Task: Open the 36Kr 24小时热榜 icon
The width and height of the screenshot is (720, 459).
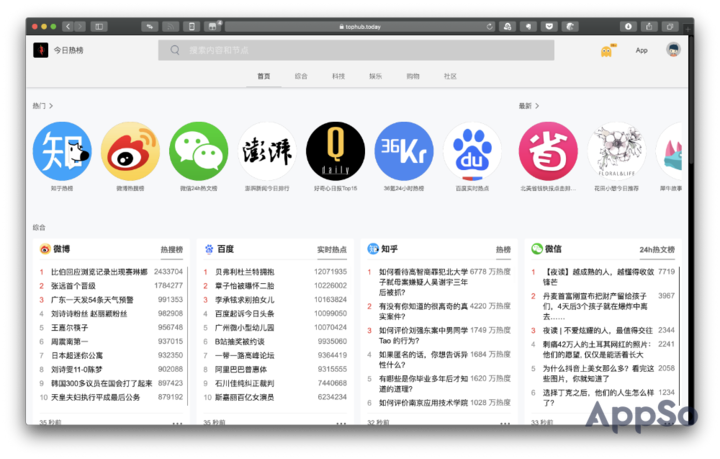Action: click(404, 151)
